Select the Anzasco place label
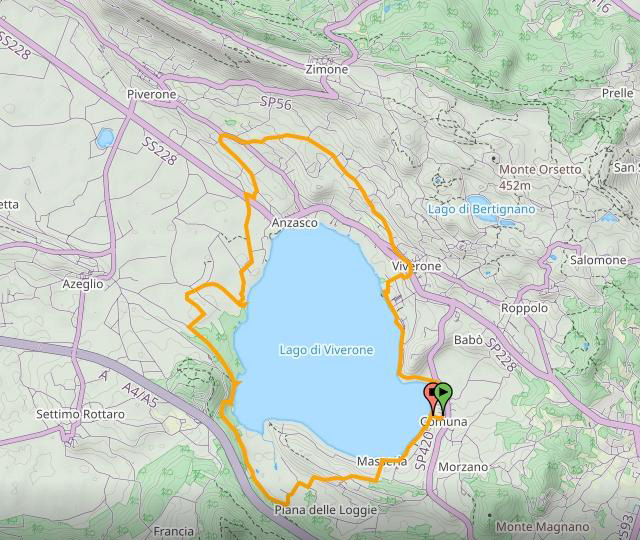The image size is (640, 540). coord(295,223)
